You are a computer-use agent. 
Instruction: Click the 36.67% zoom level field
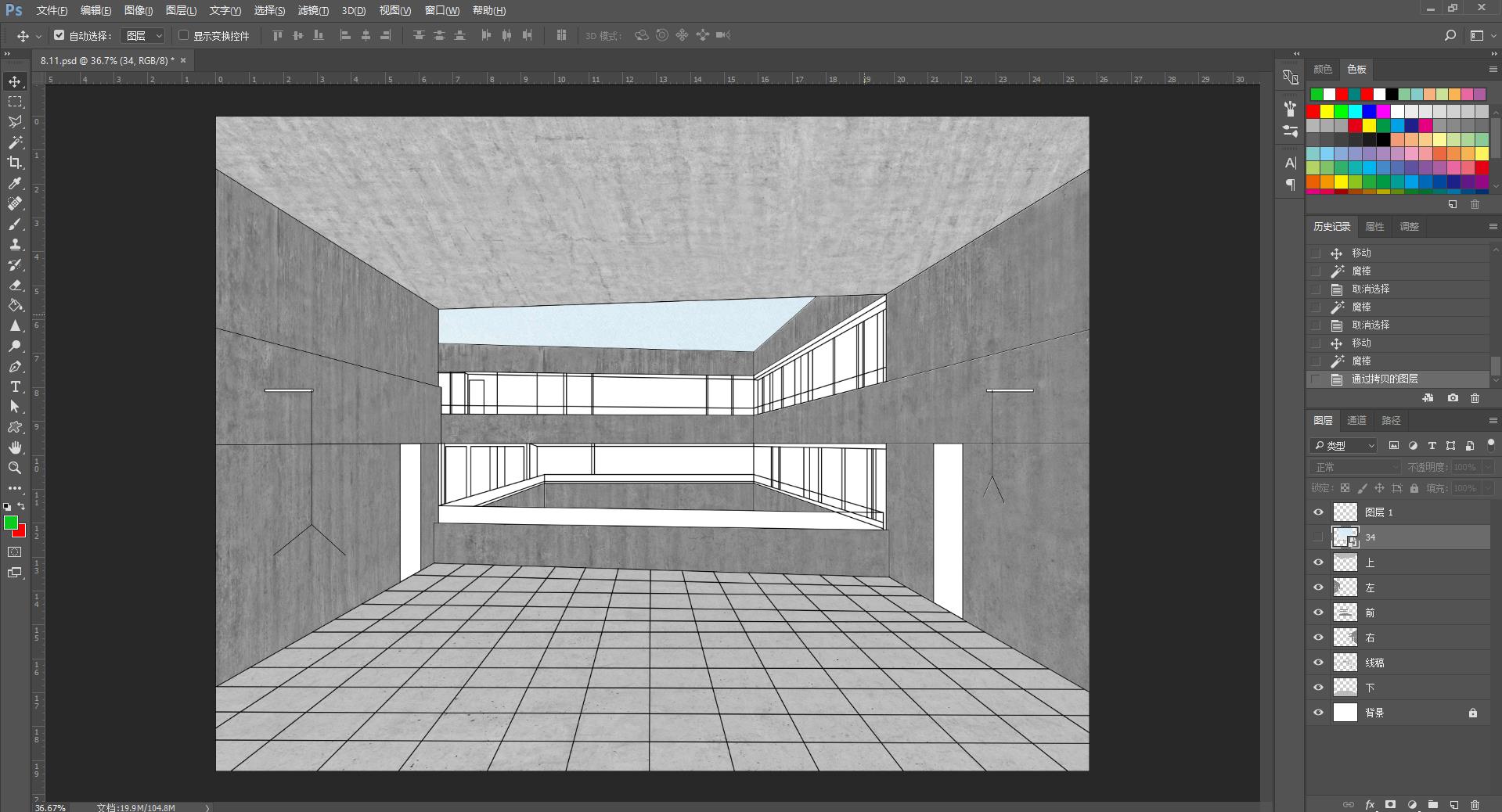point(51,807)
